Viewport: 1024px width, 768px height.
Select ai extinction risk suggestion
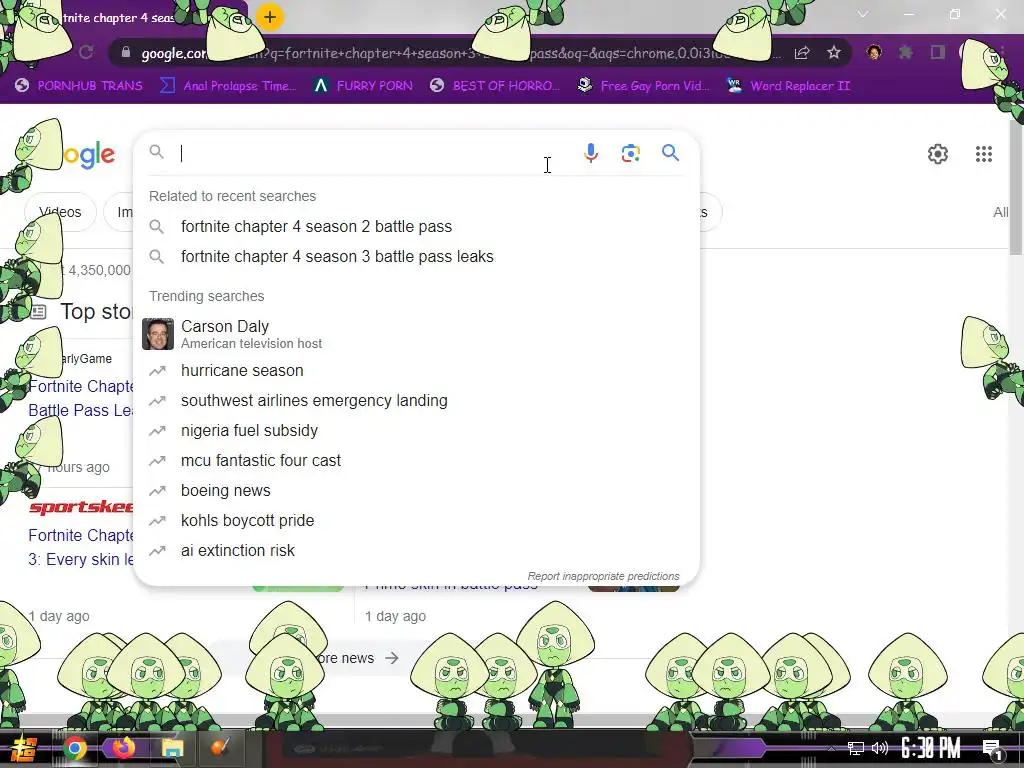point(237,551)
